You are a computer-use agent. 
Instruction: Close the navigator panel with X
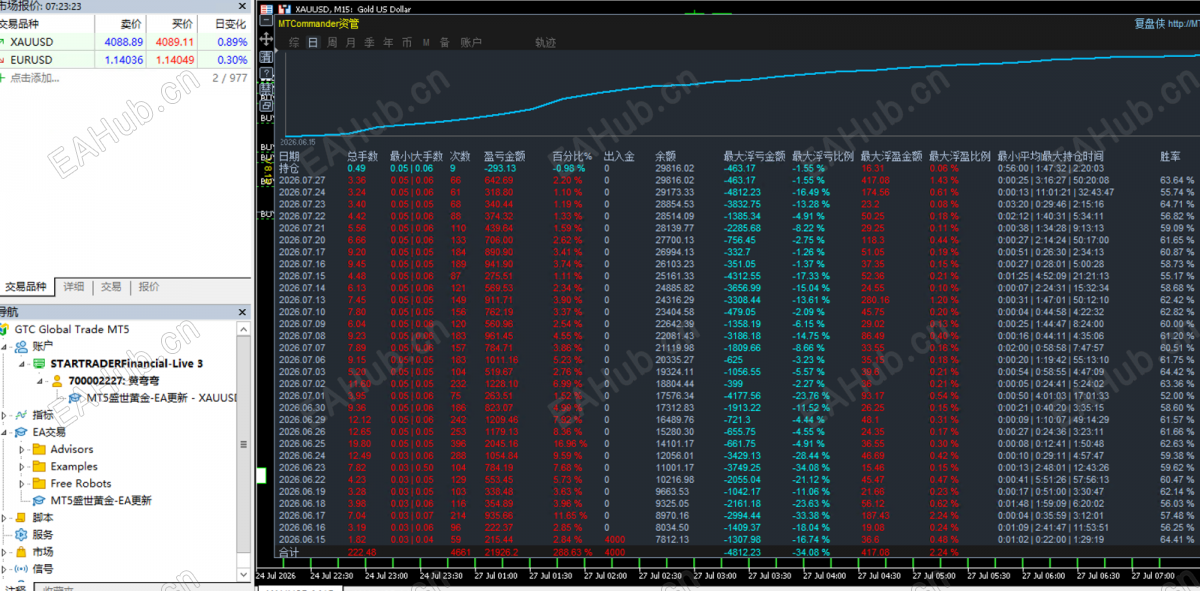pos(243,312)
